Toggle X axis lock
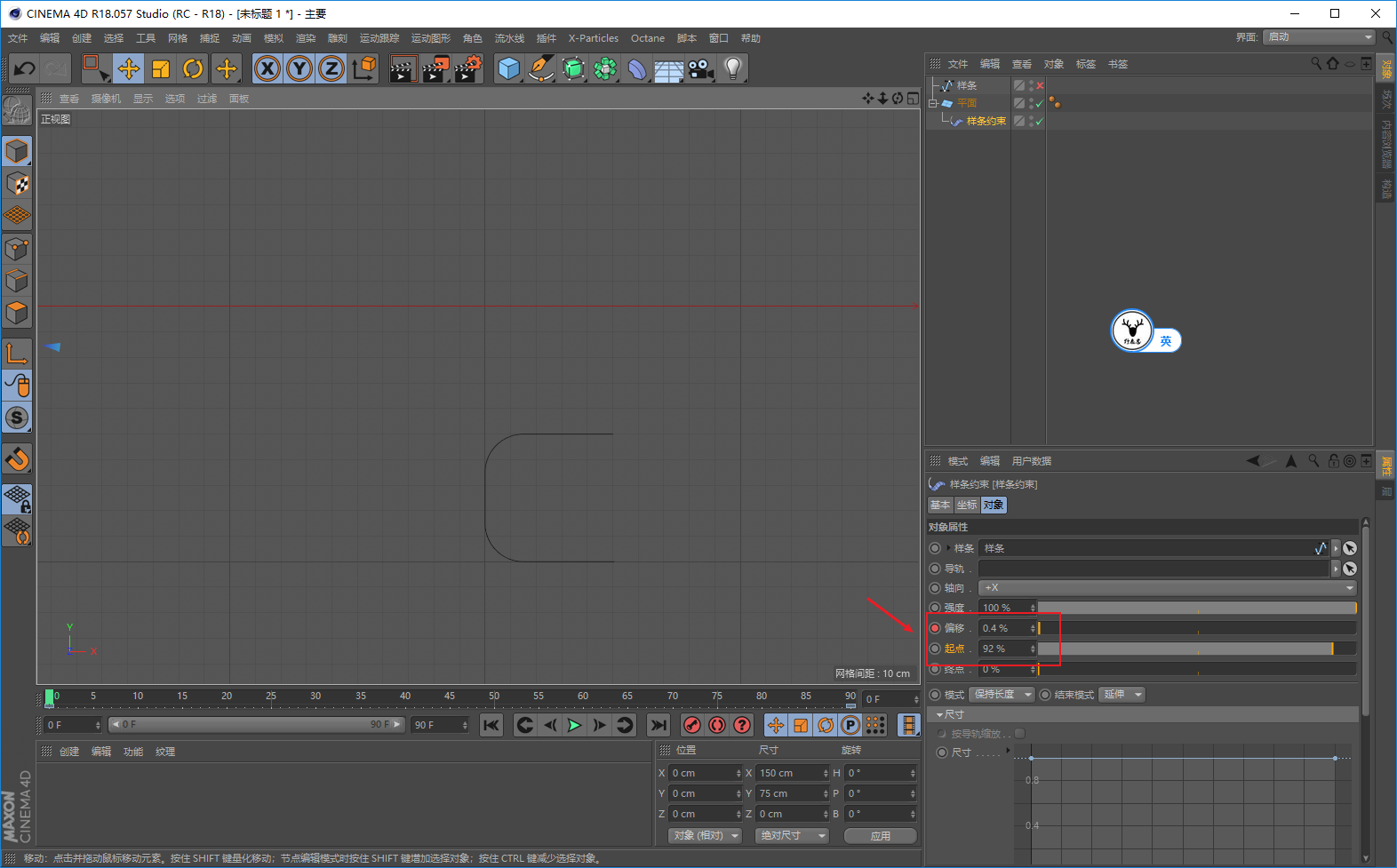The height and width of the screenshot is (868, 1397). [267, 68]
